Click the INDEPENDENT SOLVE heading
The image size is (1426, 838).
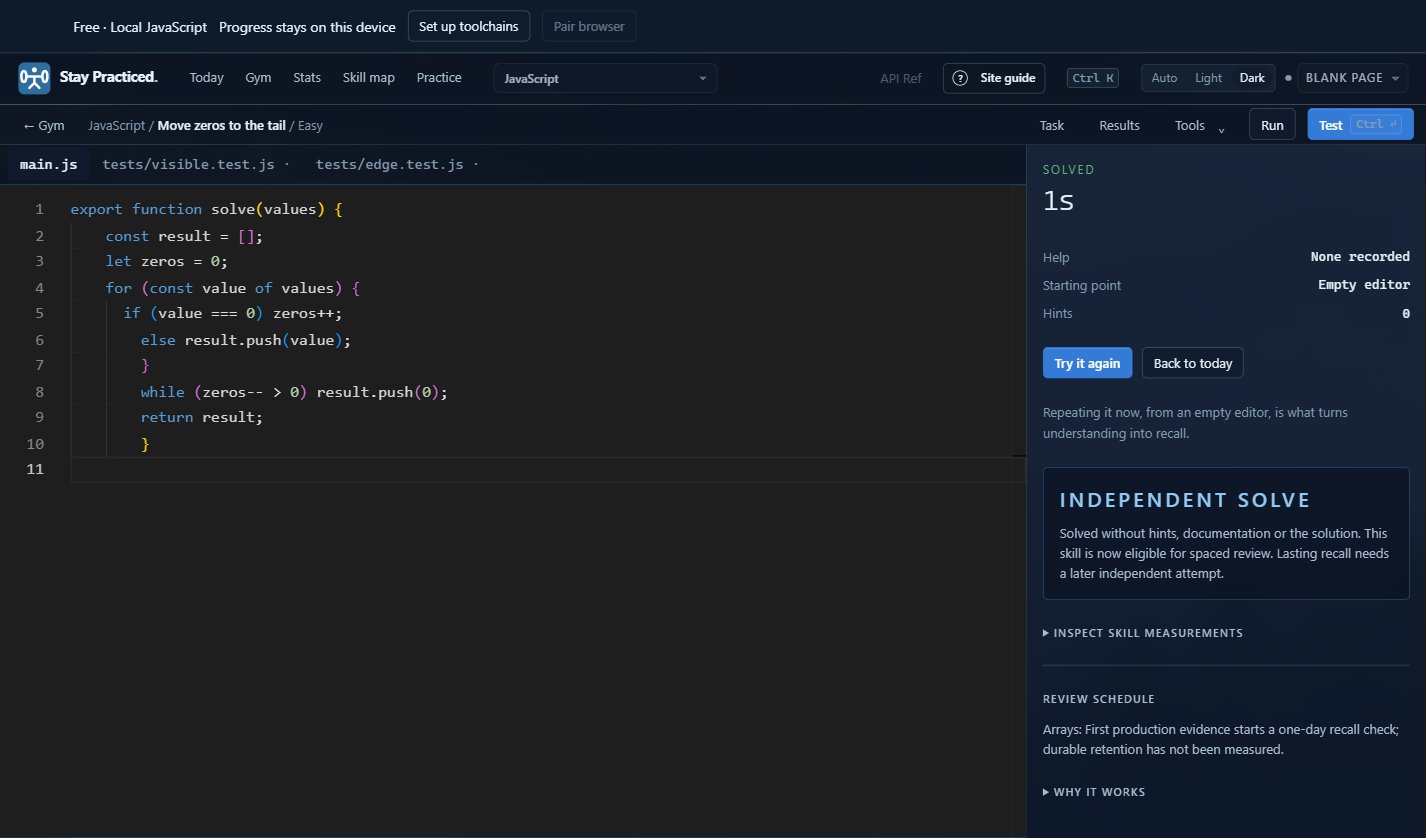[x=1184, y=500]
